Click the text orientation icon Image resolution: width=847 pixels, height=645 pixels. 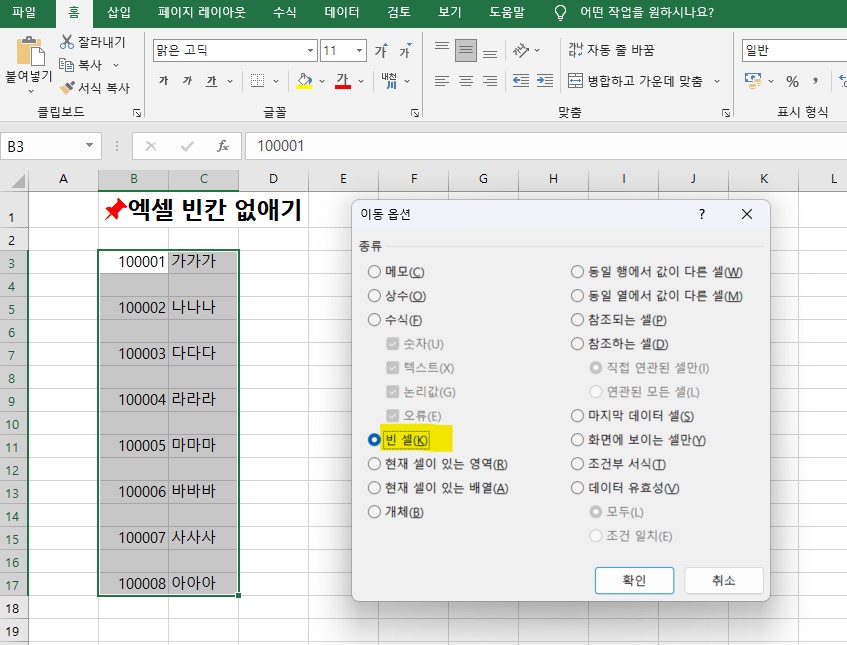pyautogui.click(x=521, y=51)
